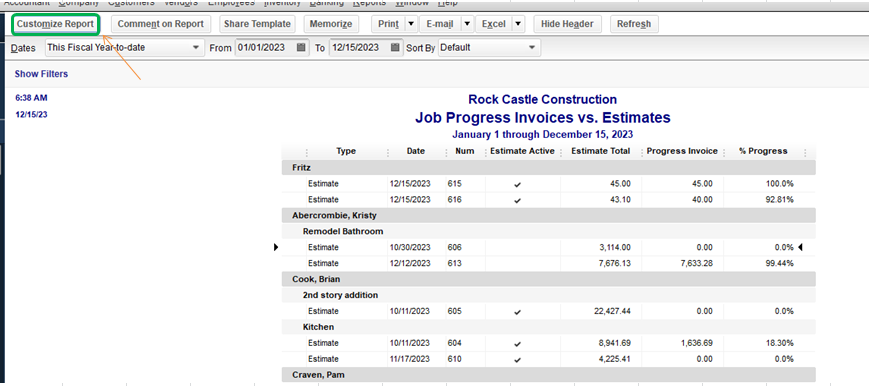869x386 pixels.
Task: Open the Sort By dropdown
Action: click(x=489, y=48)
